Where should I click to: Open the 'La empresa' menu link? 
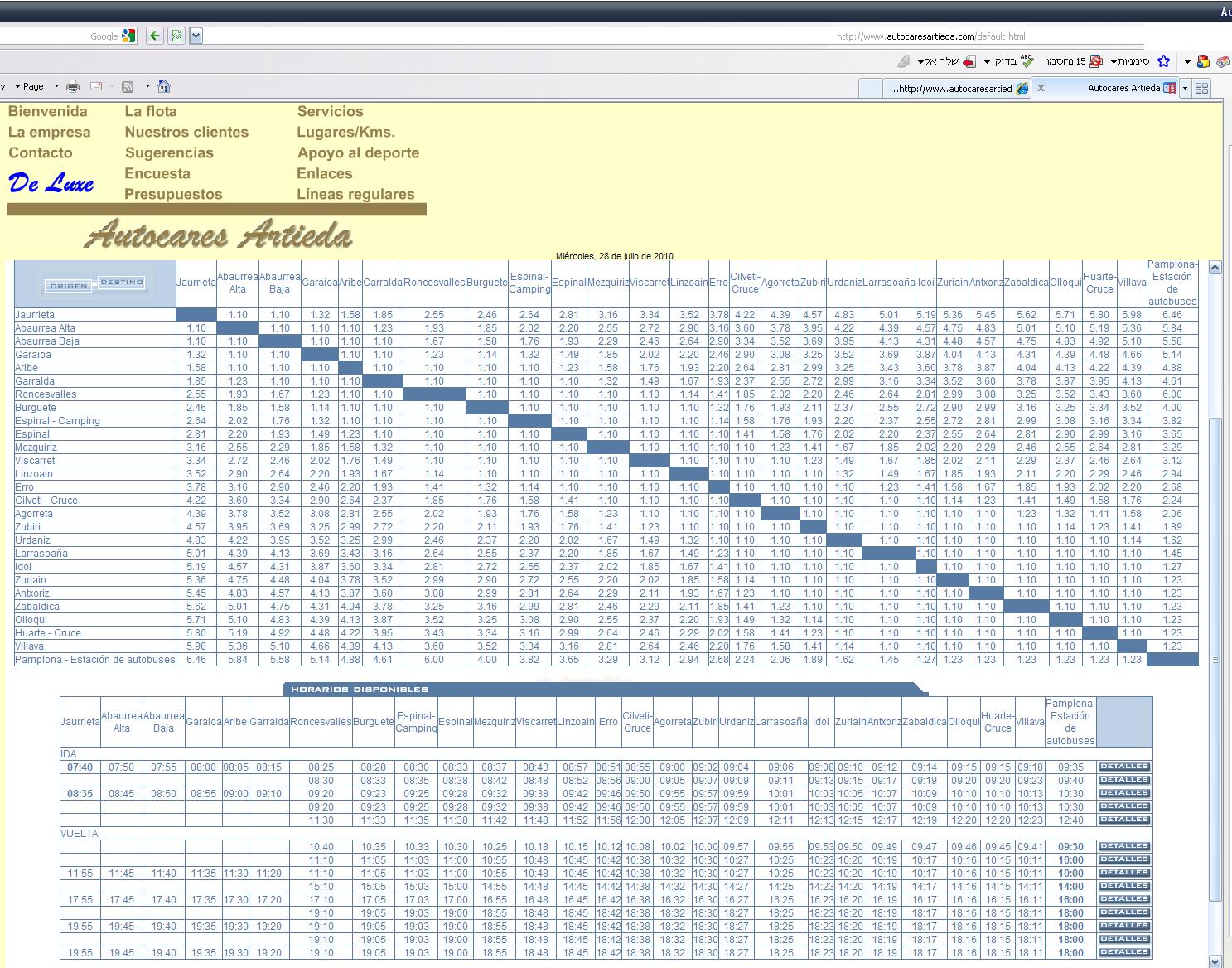pos(50,132)
